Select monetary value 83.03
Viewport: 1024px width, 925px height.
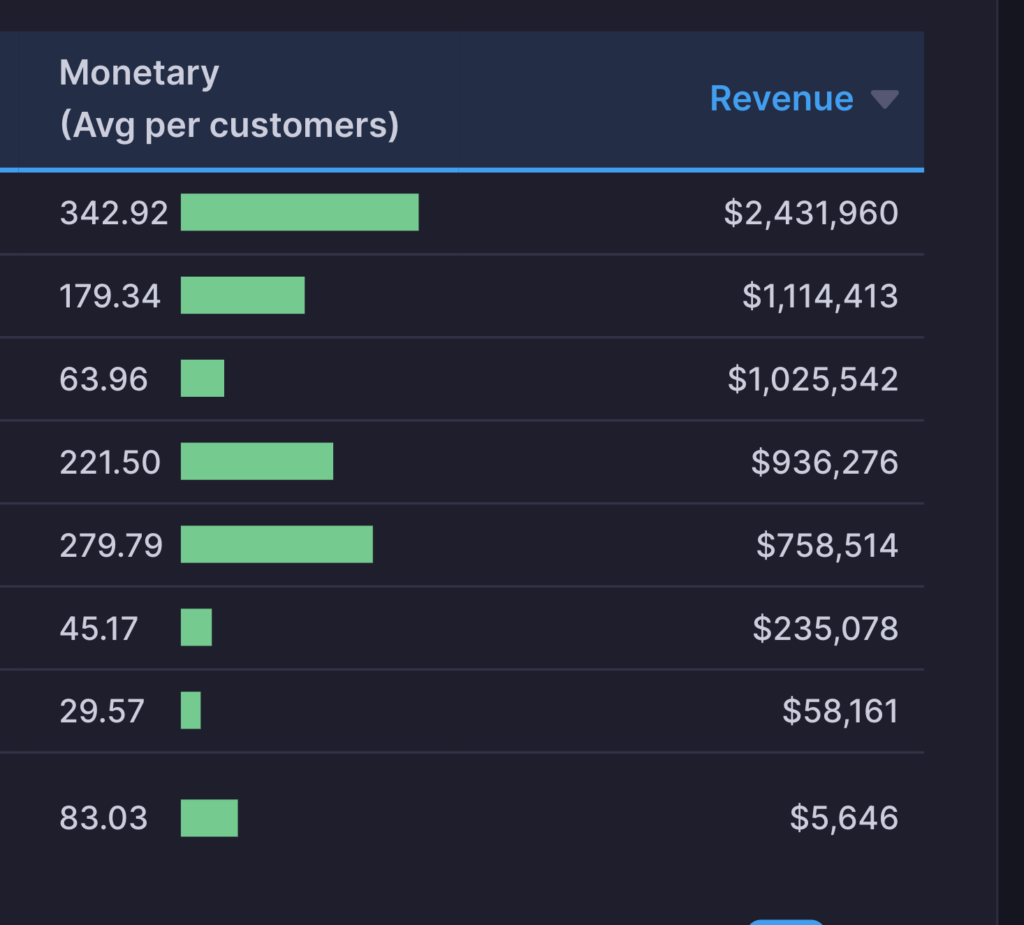[x=104, y=818]
